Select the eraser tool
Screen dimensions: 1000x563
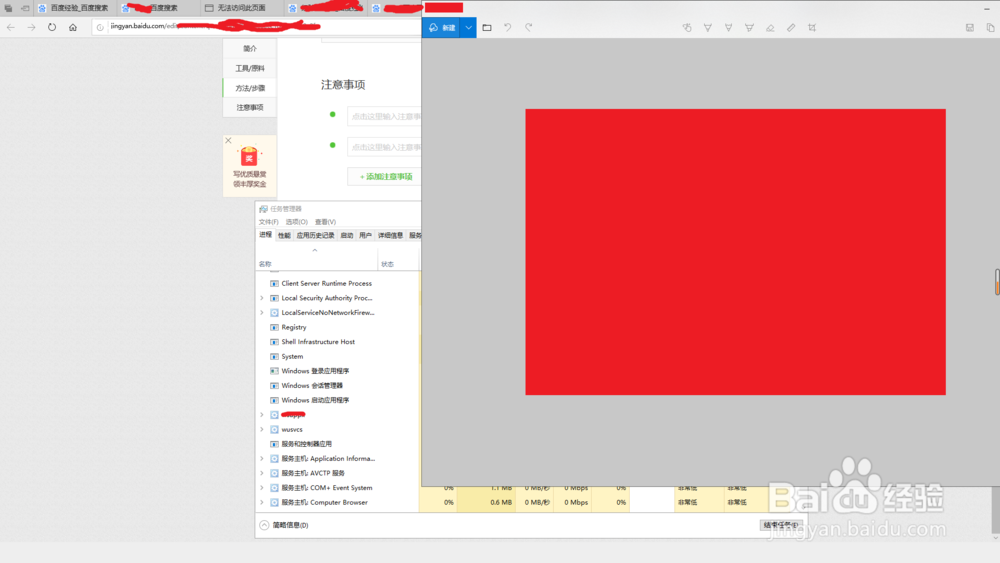click(x=770, y=27)
